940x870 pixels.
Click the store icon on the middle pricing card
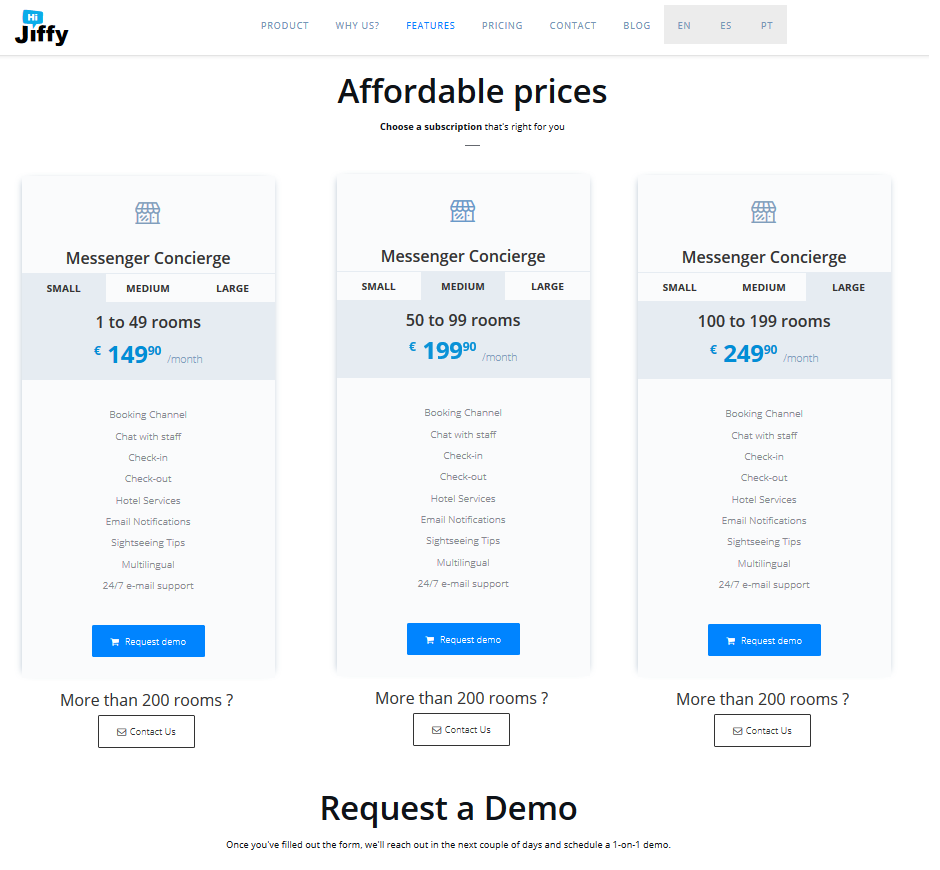tap(463, 211)
